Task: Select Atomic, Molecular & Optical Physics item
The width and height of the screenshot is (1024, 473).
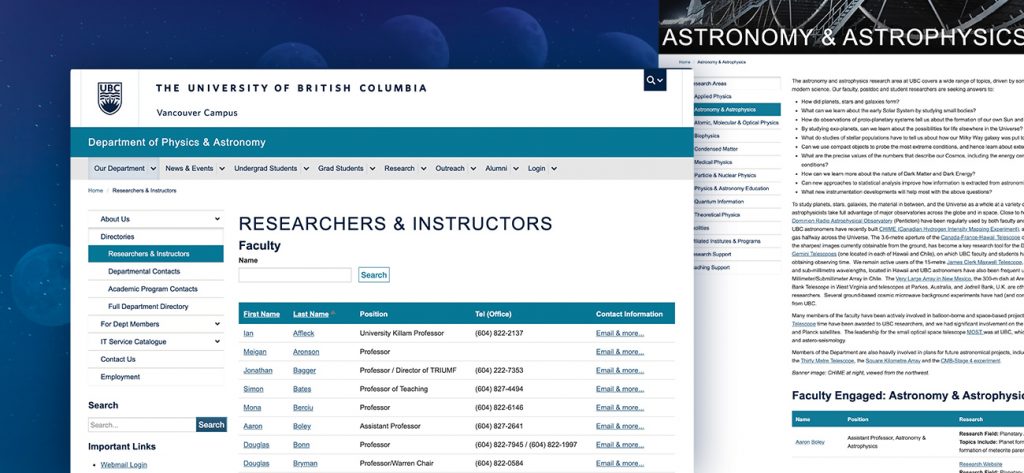Action: pos(736,123)
